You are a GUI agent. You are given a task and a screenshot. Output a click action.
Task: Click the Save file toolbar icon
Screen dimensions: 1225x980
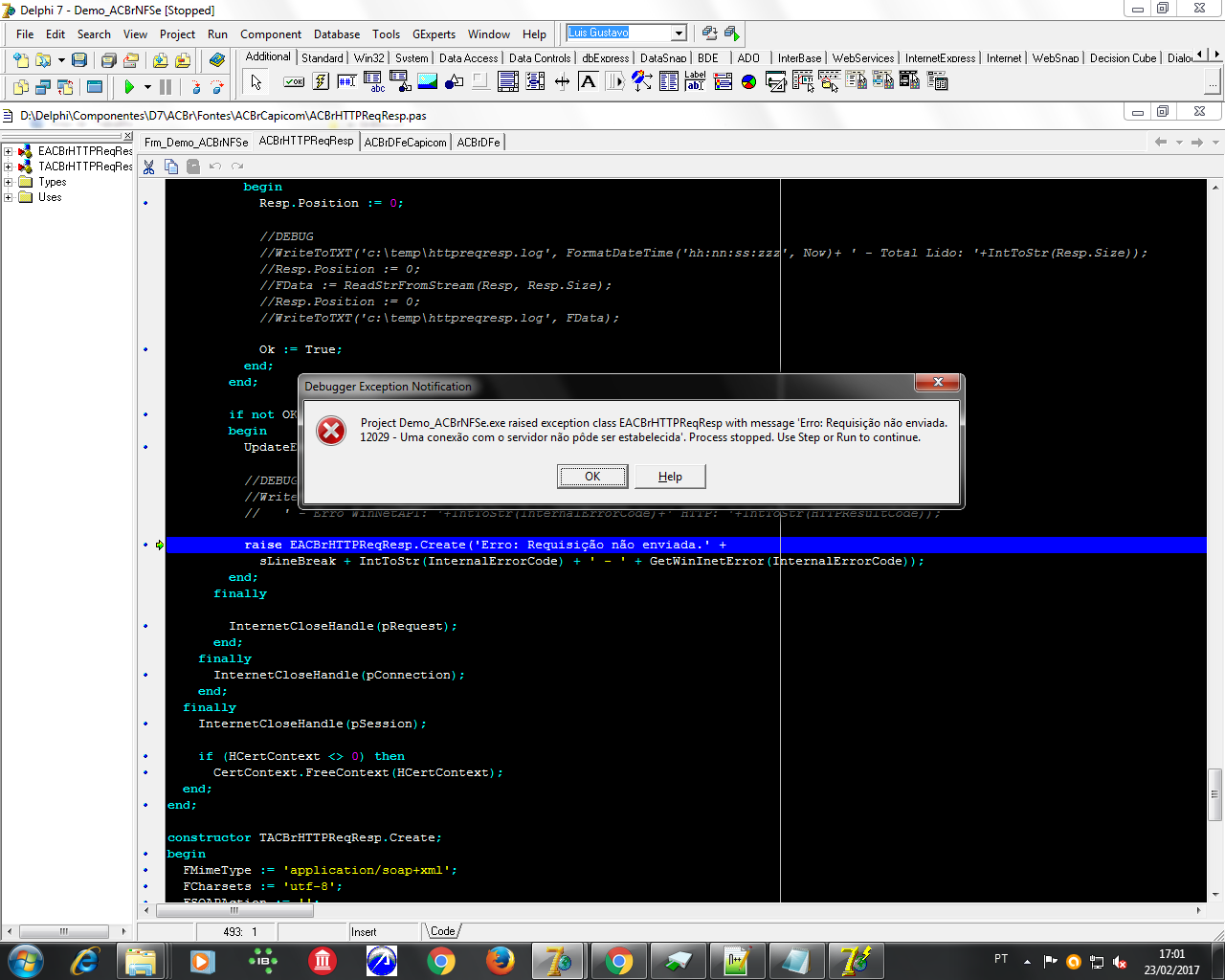[79, 60]
